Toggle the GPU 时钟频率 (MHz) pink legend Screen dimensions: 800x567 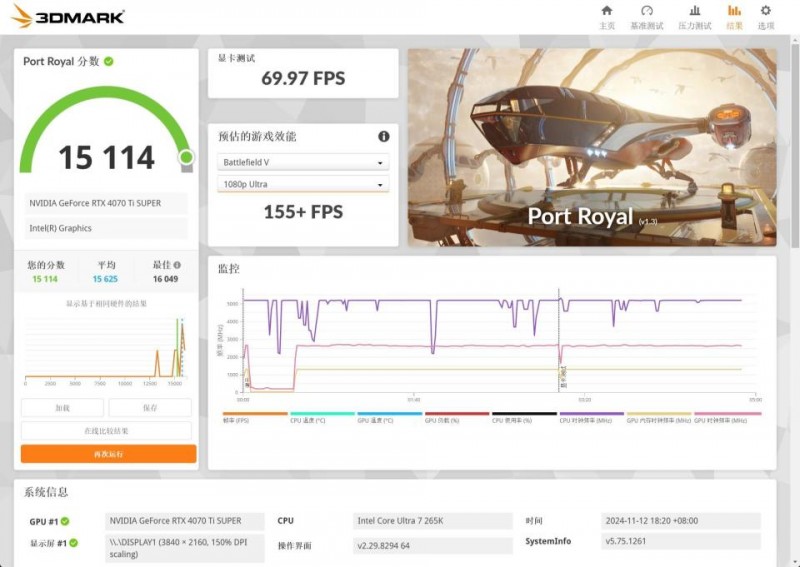(728, 417)
